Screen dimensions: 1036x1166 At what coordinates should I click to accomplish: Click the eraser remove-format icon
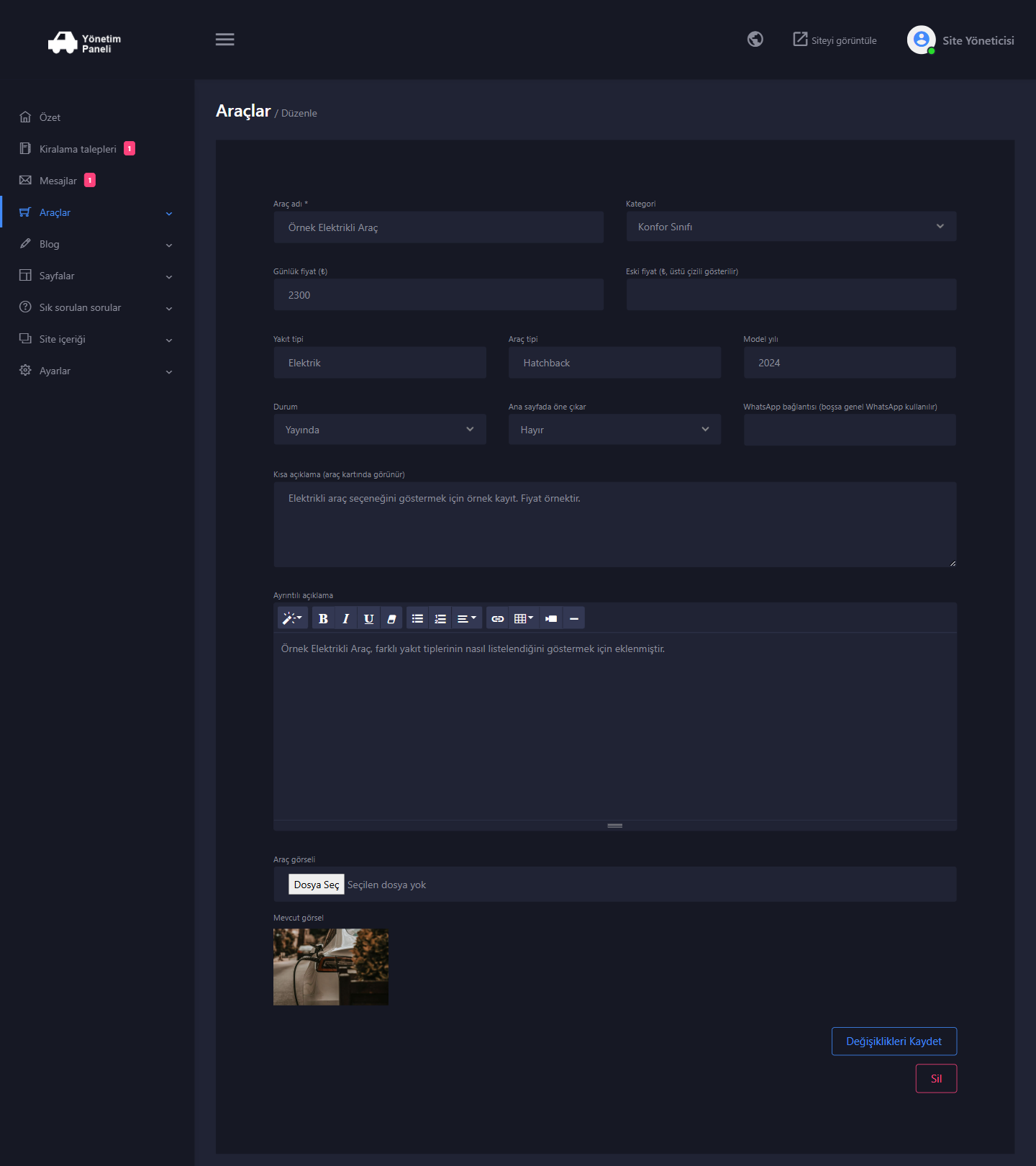tap(391, 618)
